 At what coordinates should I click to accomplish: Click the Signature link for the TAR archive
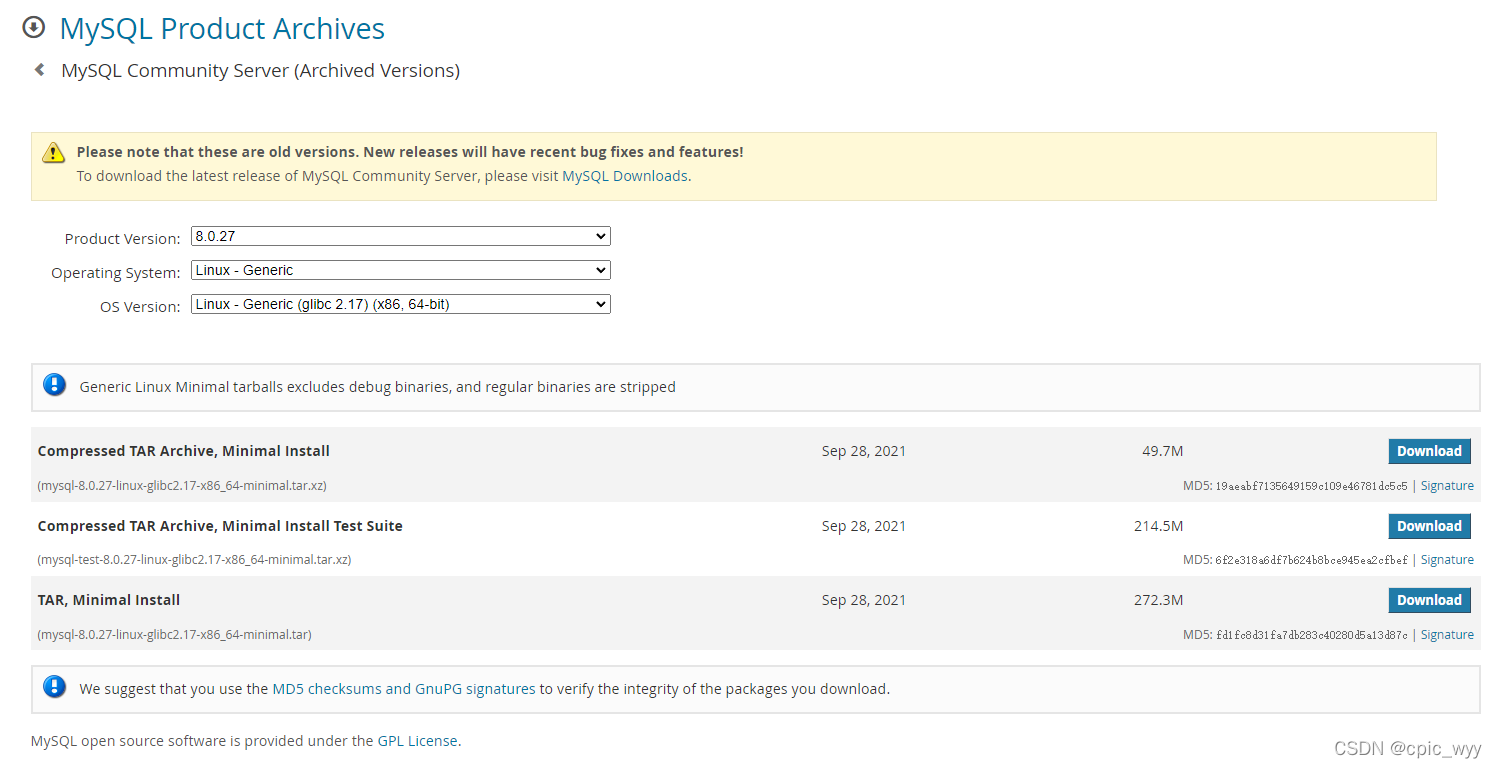[x=1447, y=634]
